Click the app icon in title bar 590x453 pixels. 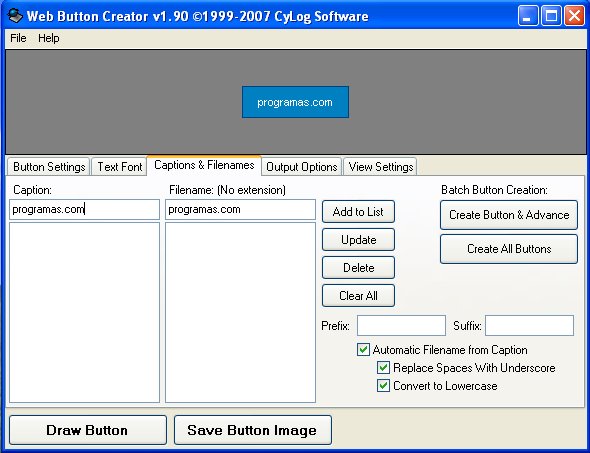15,15
